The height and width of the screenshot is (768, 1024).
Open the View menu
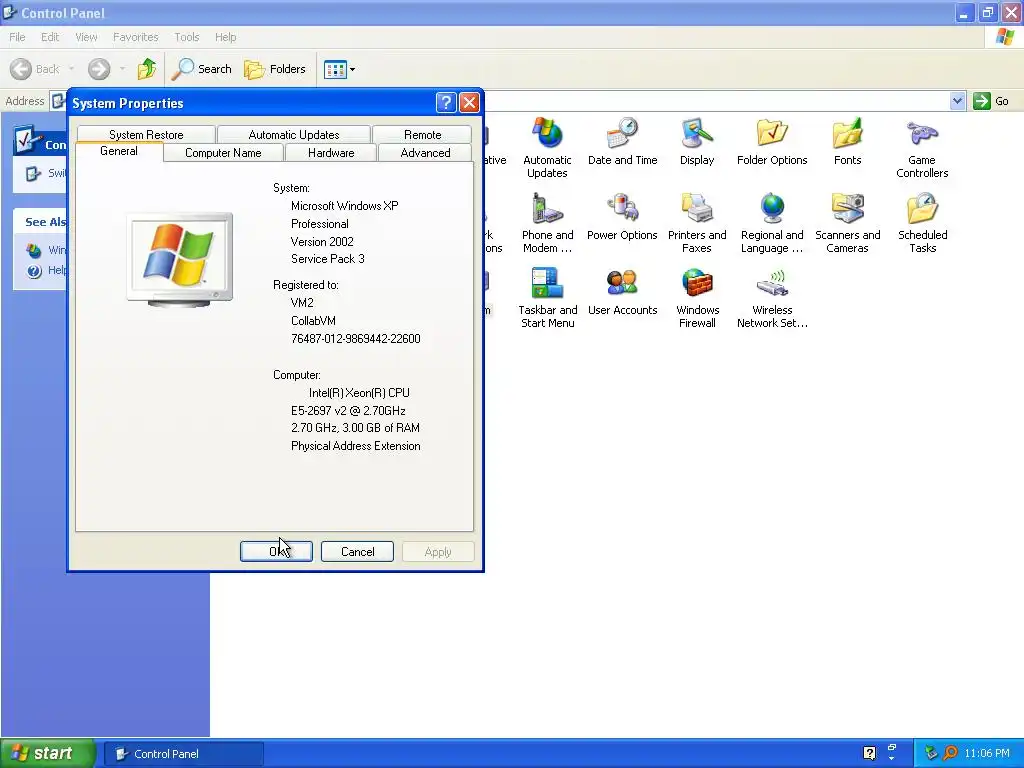click(x=86, y=37)
